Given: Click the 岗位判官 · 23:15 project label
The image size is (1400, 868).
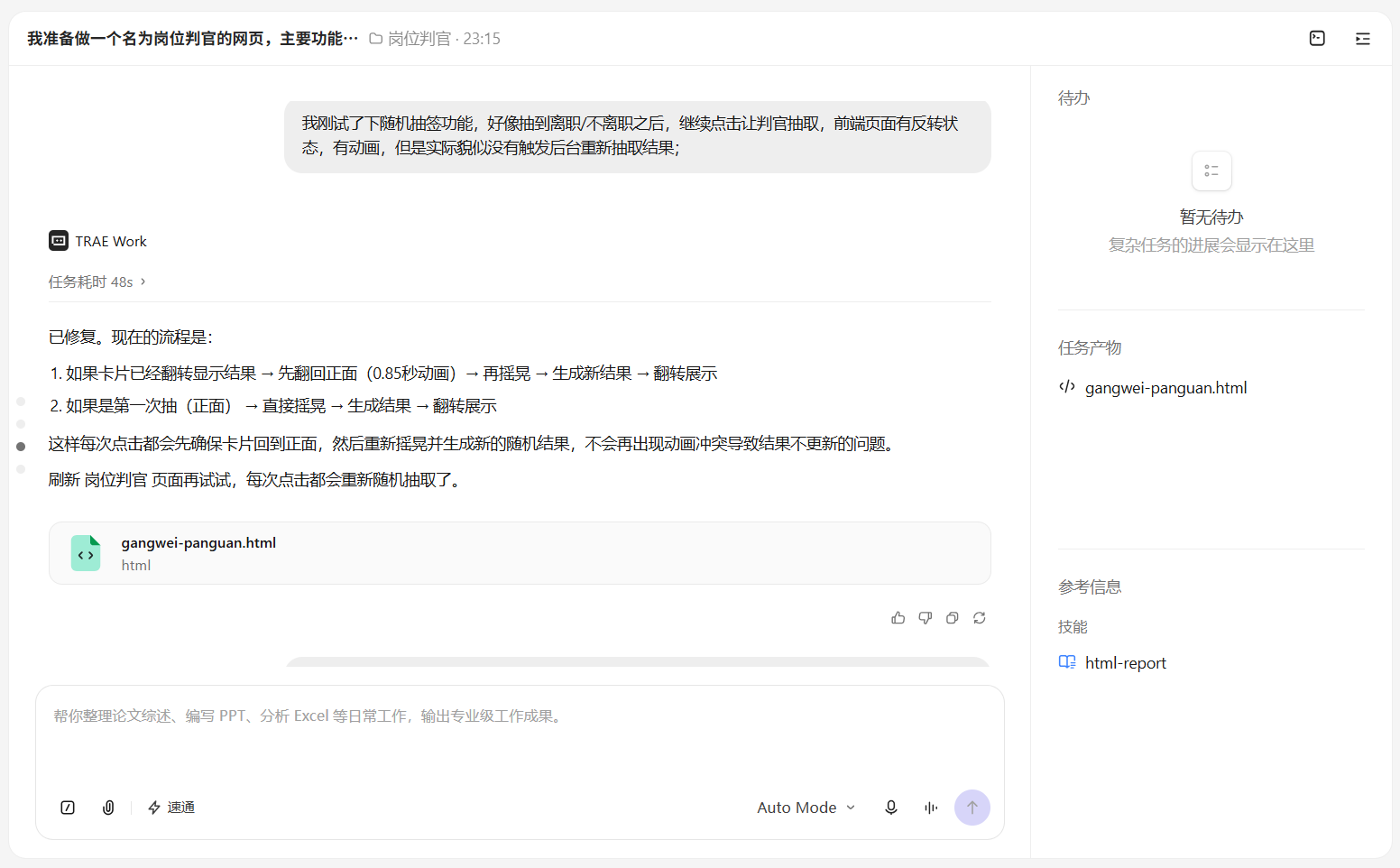Looking at the screenshot, I should [435, 38].
